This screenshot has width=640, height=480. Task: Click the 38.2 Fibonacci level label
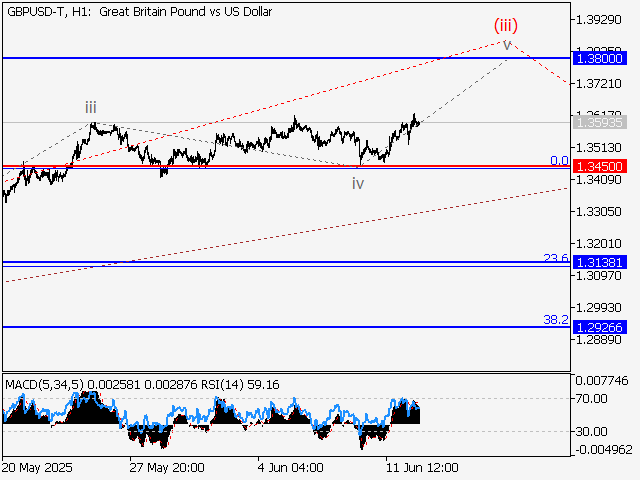555,320
